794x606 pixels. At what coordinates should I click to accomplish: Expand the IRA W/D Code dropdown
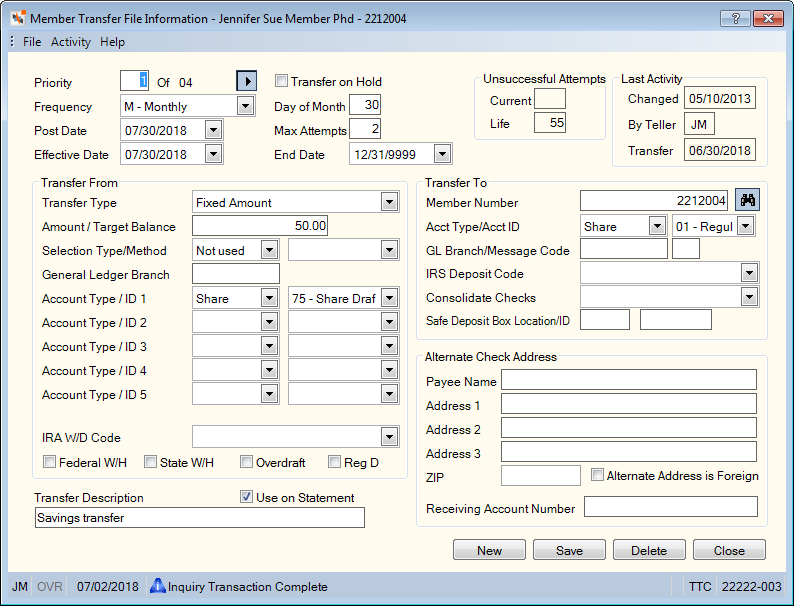[389, 437]
